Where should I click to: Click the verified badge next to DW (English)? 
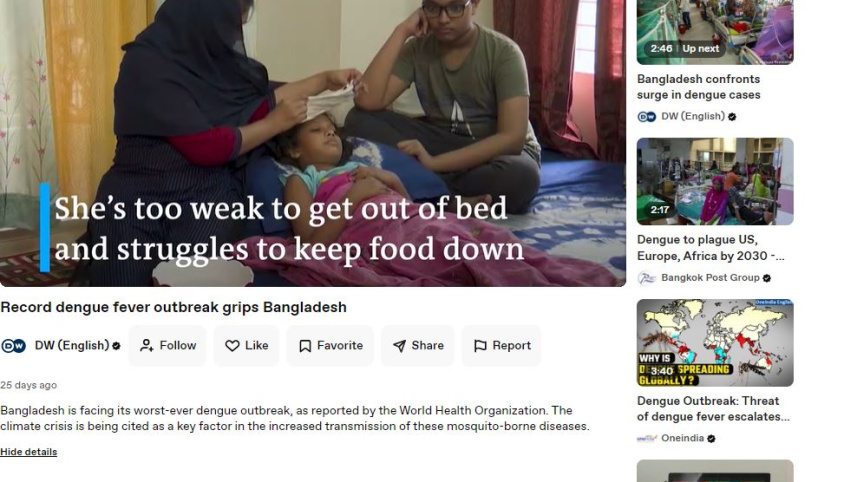pos(116,346)
